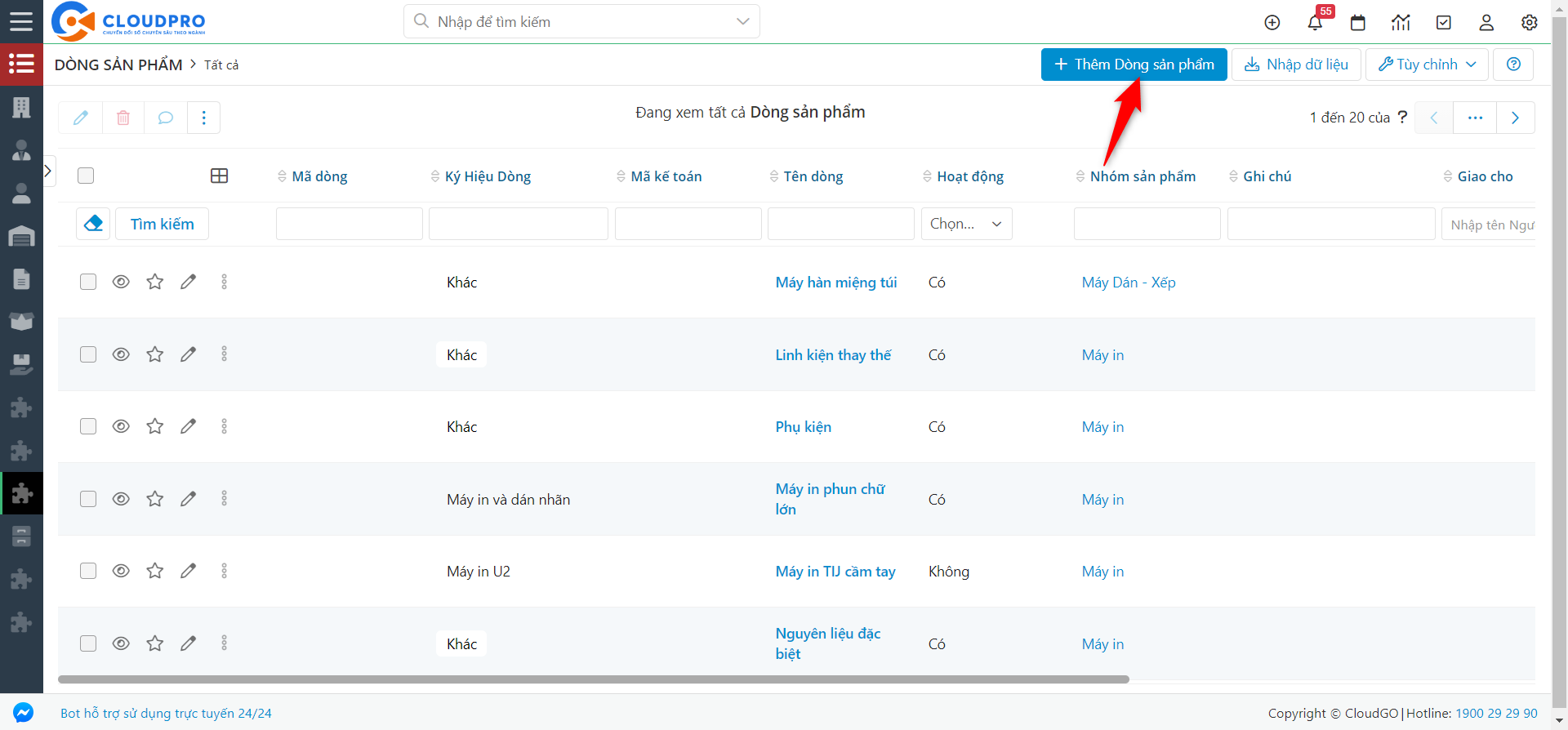
Task: Click the horizontal table scrollbar
Action: click(x=594, y=679)
